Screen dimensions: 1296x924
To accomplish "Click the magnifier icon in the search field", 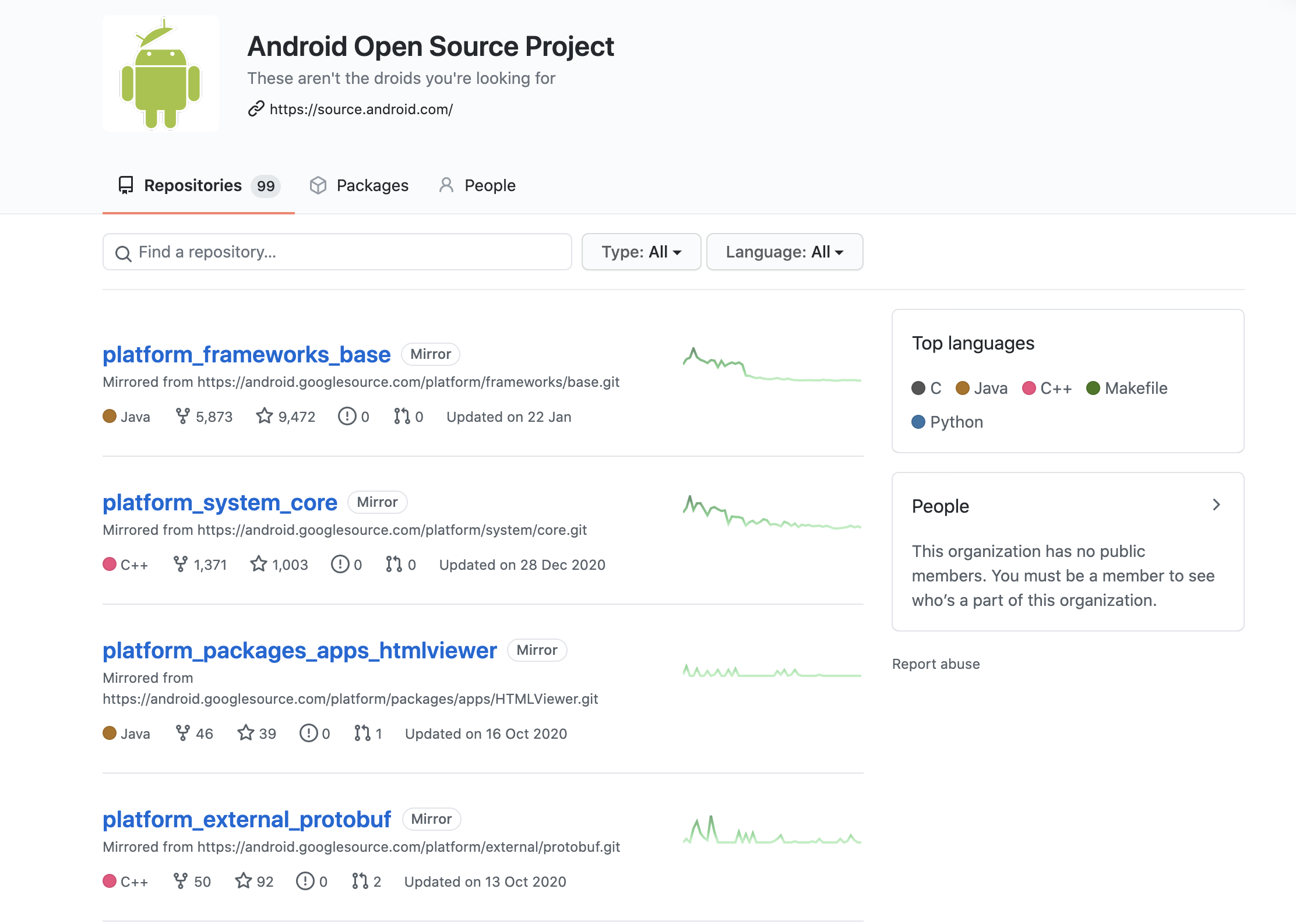I will (x=124, y=253).
